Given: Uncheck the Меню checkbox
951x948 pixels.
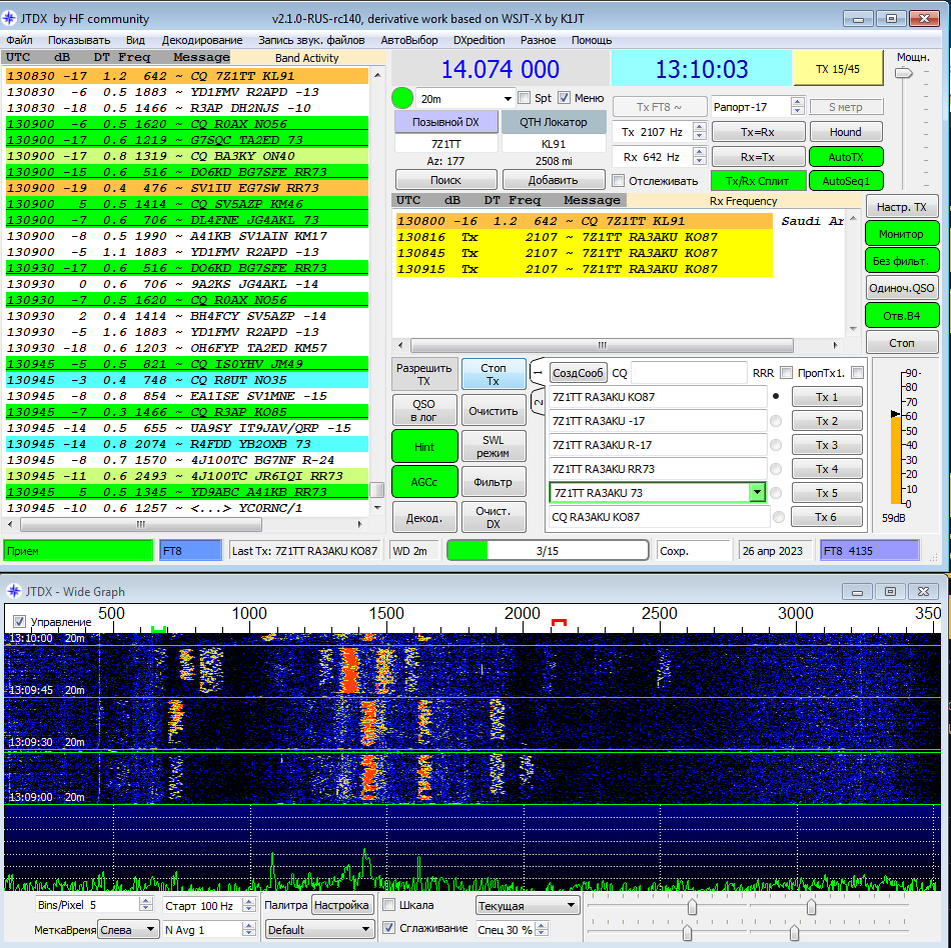Looking at the screenshot, I should point(564,98).
